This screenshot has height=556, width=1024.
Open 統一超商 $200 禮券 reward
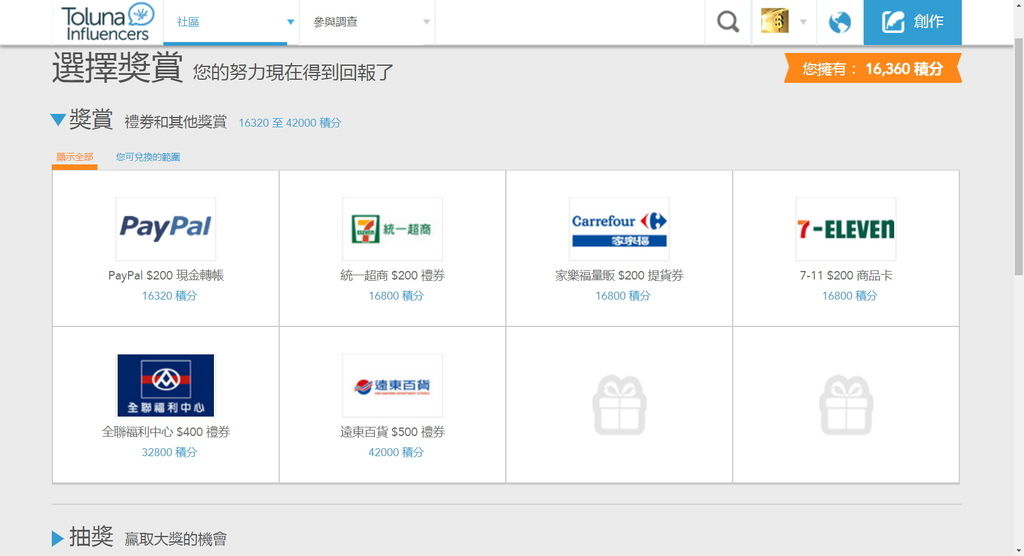[x=392, y=276]
